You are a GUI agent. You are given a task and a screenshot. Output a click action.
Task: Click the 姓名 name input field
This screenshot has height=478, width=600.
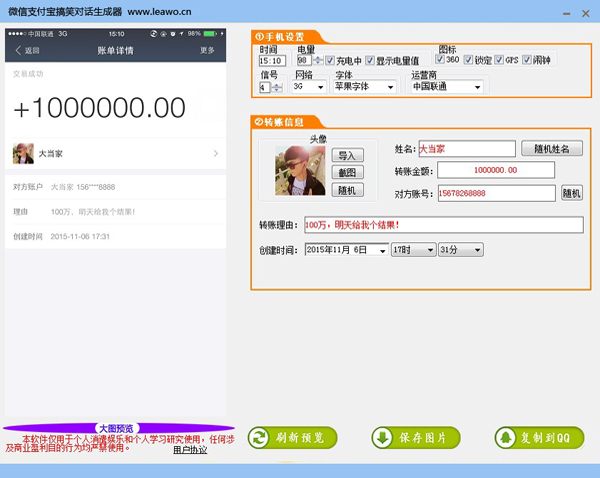pos(467,149)
